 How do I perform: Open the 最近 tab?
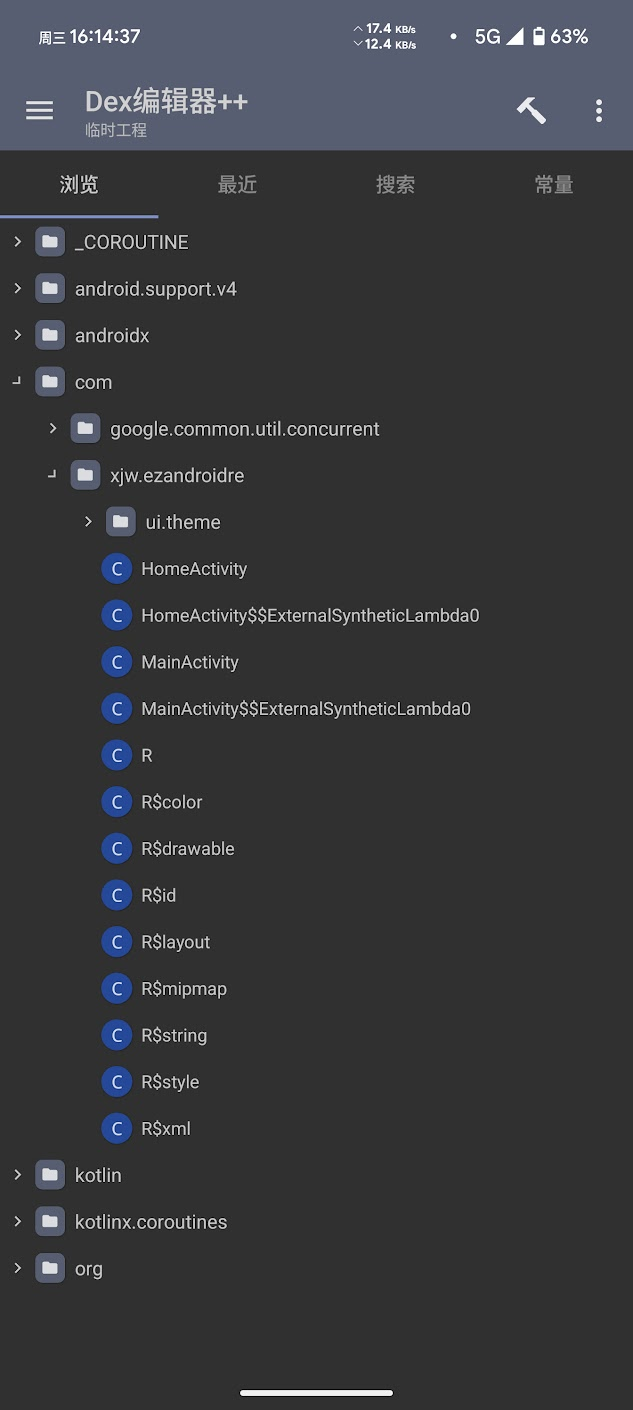[x=237, y=185]
